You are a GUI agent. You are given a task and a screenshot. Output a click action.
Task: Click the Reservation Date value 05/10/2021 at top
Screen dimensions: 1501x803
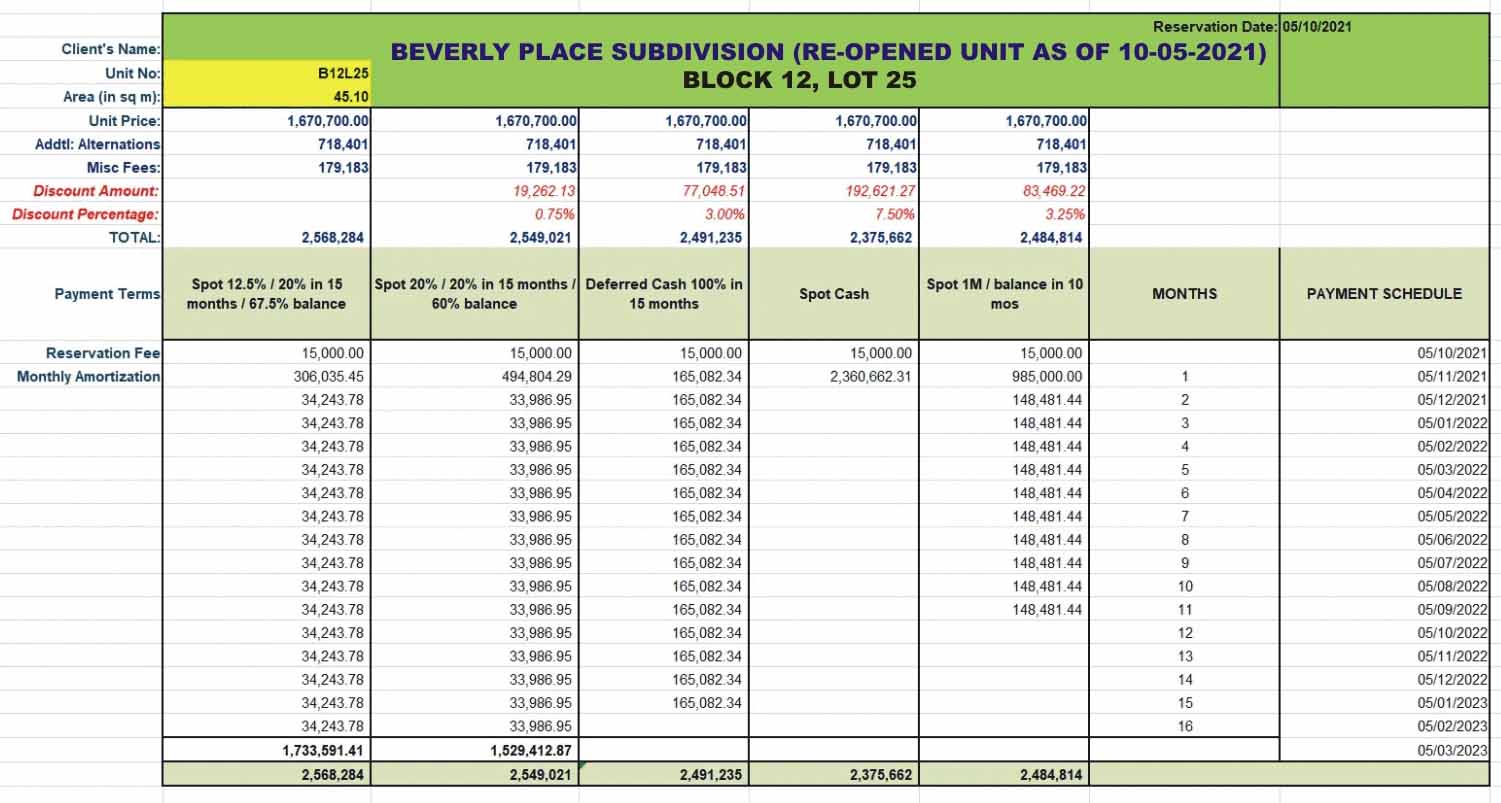pos(1316,27)
